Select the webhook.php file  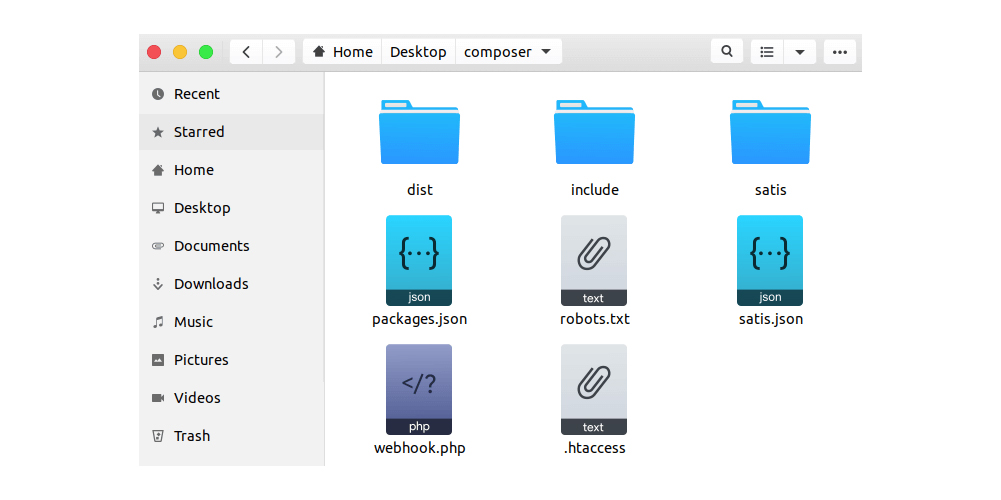(x=419, y=389)
